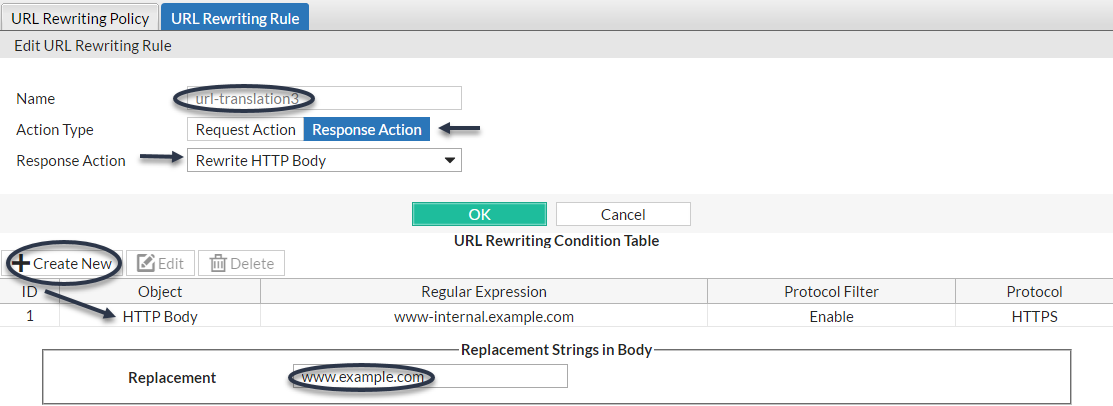Click the Cancel button
1113x406 pixels.
tap(623, 214)
